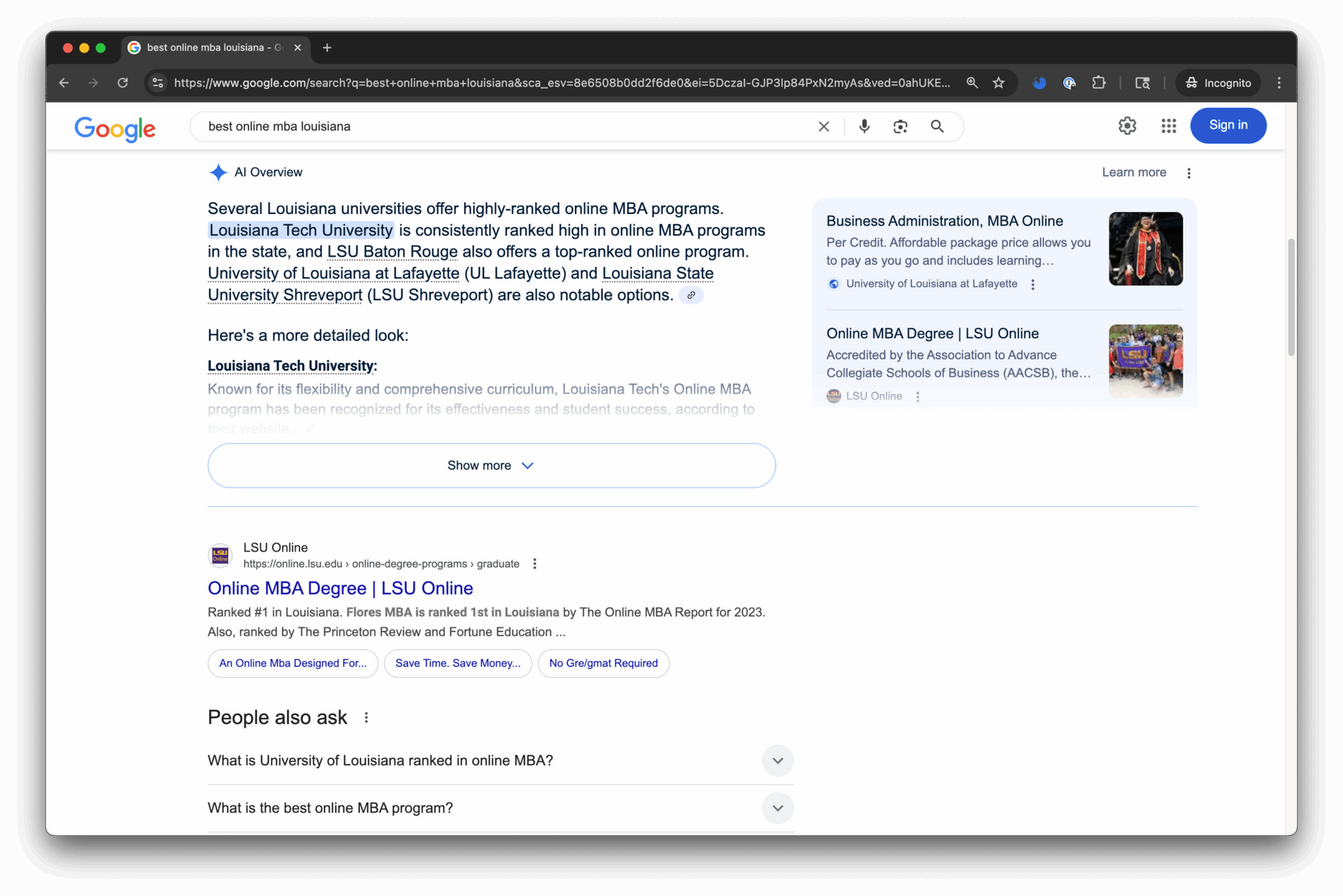Screen dimensions: 1343x896
Task: Open Online MBA Degree | LSU Online result title
Action: coord(340,589)
